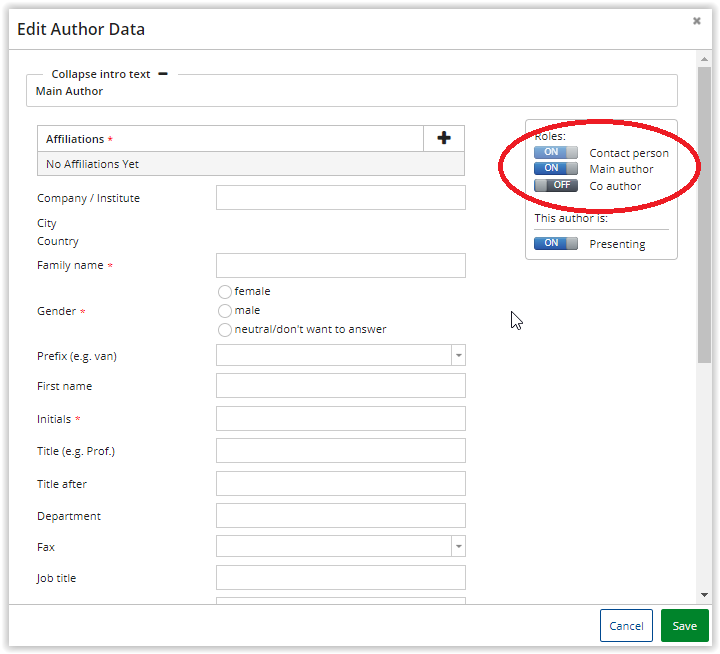Open the Prefix dropdown list

tap(458, 355)
